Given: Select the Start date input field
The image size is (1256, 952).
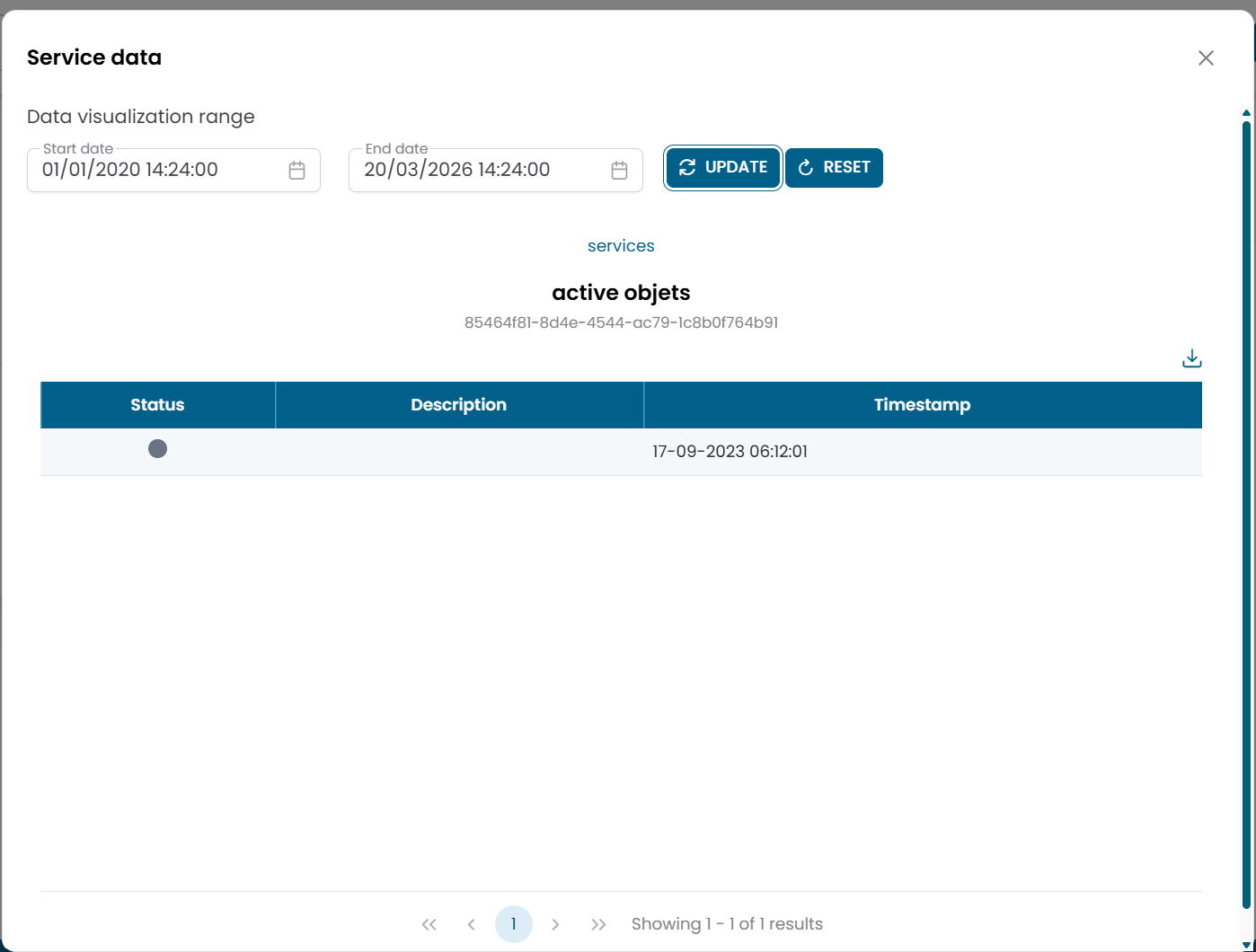Looking at the screenshot, I should point(153,170).
